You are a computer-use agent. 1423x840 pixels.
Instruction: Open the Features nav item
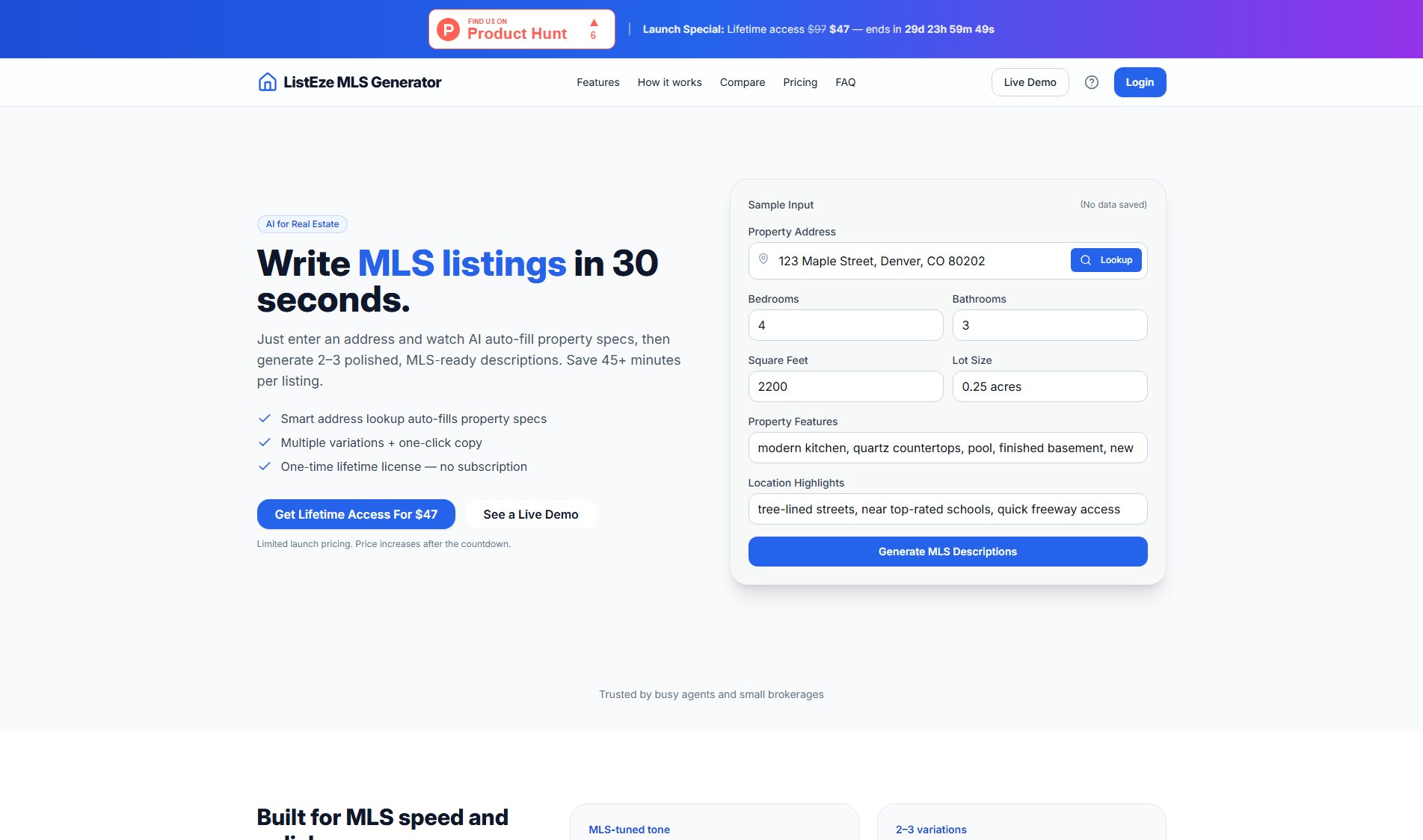click(x=598, y=82)
